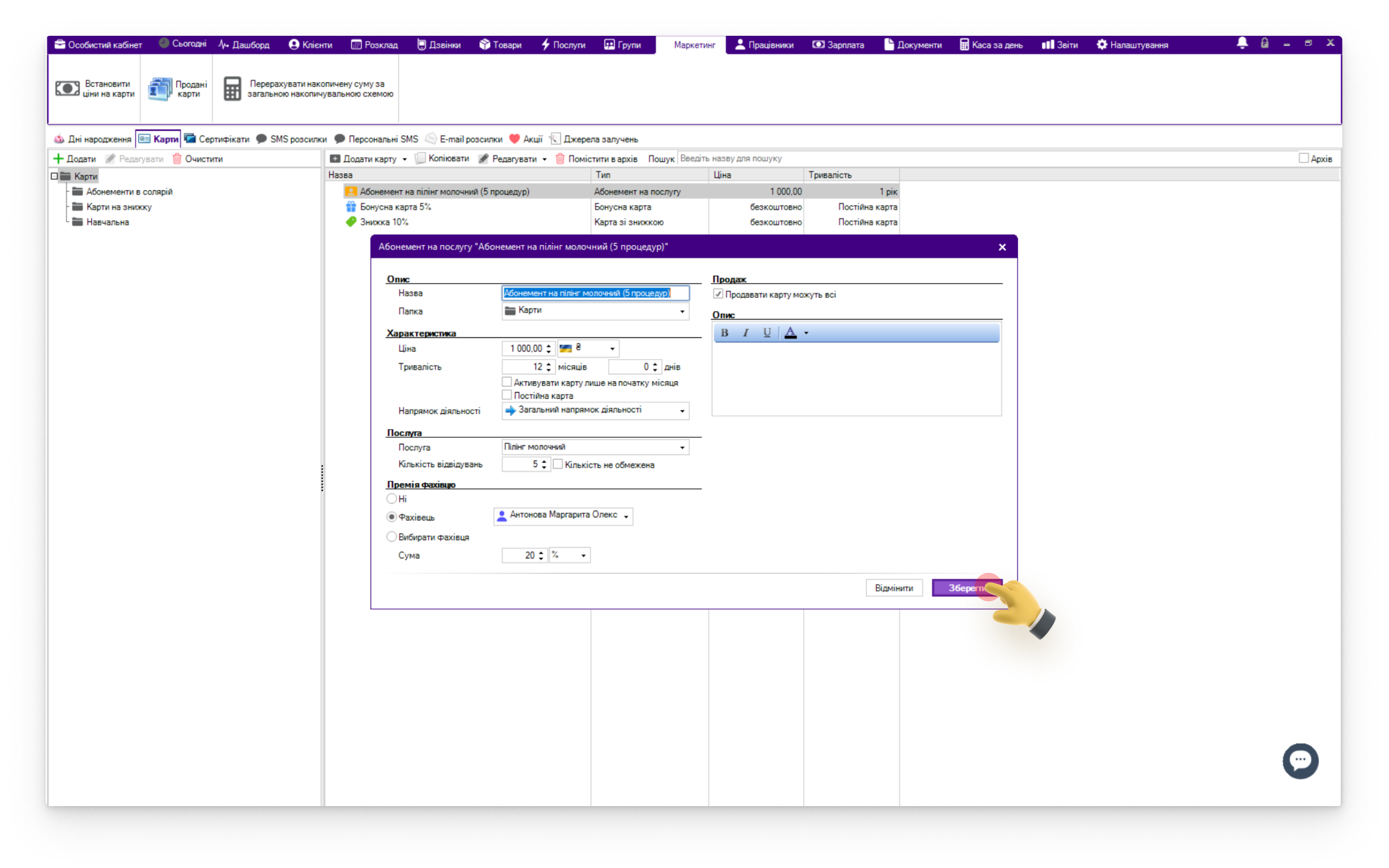The height and width of the screenshot is (868, 1389).
Task: Open the Дзвінки section
Action: [x=438, y=45]
